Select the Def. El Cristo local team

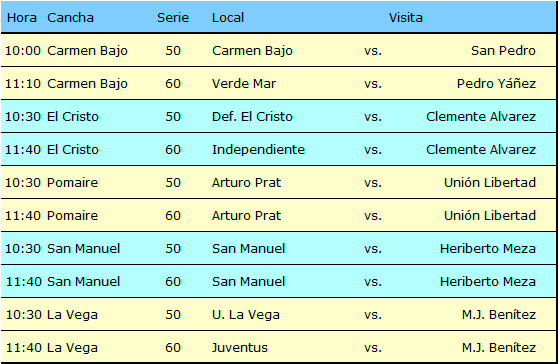click(x=252, y=117)
